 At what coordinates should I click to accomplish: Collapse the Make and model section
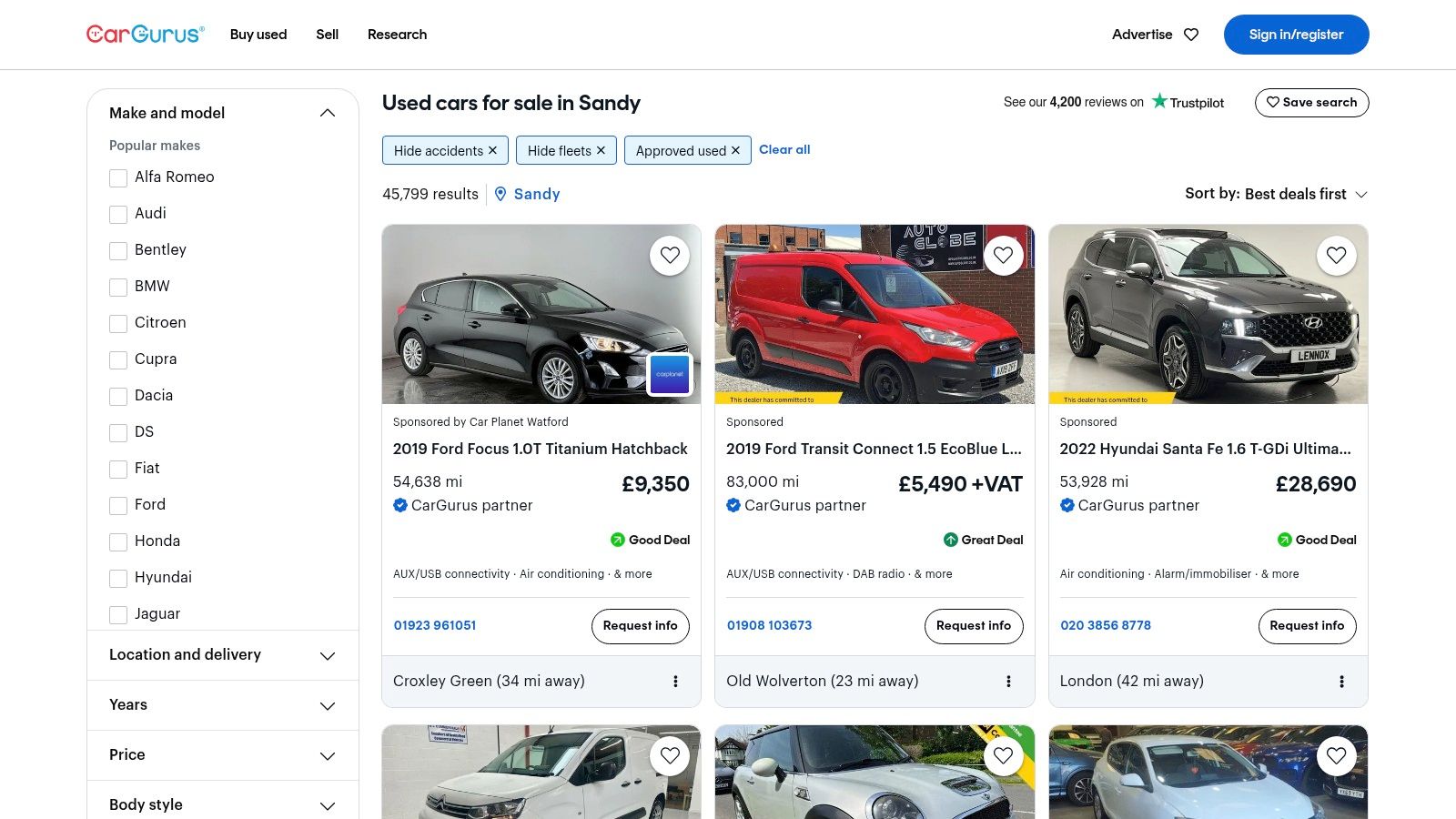(328, 113)
